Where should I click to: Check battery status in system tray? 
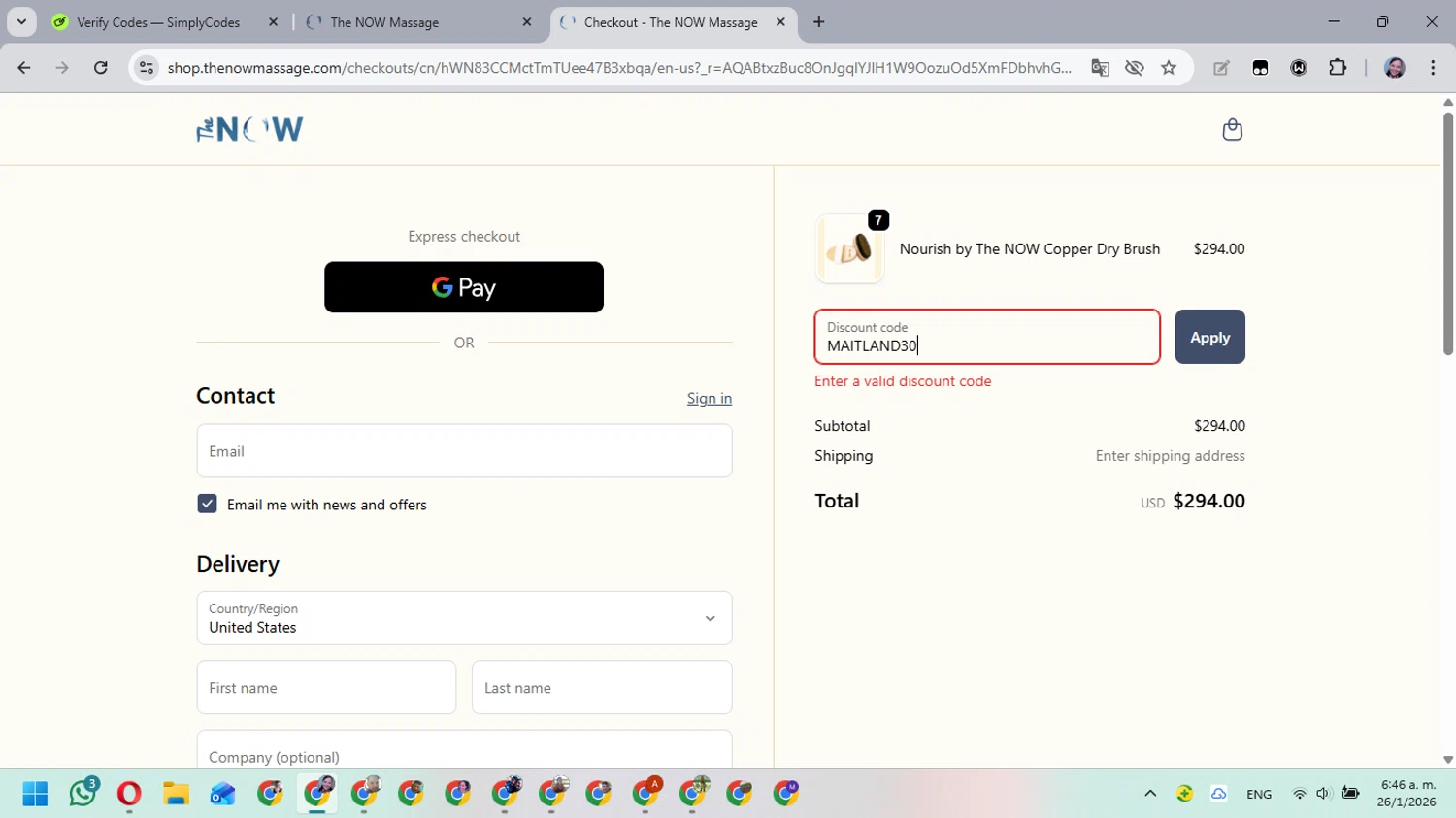(x=1350, y=794)
